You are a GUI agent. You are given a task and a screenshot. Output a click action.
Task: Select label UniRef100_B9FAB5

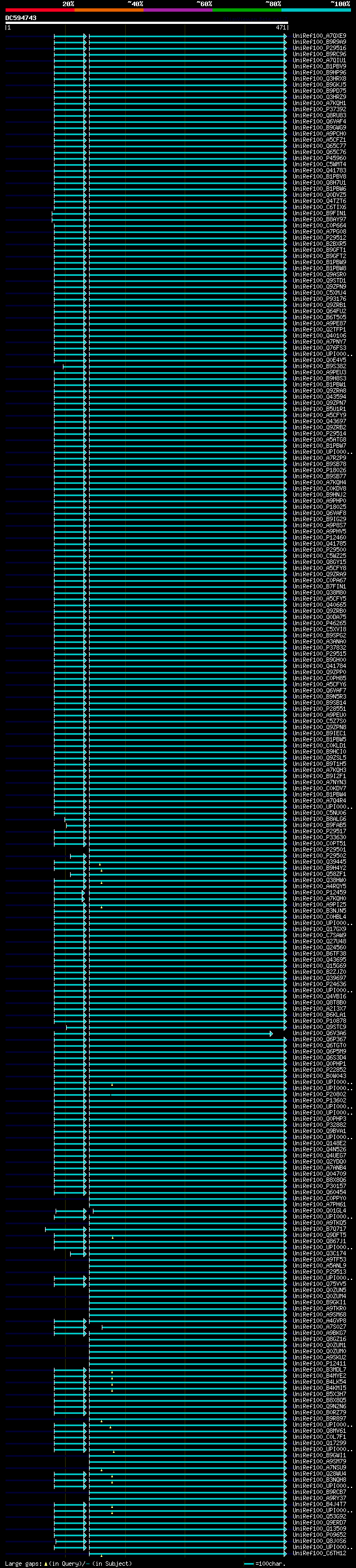(x=319, y=825)
